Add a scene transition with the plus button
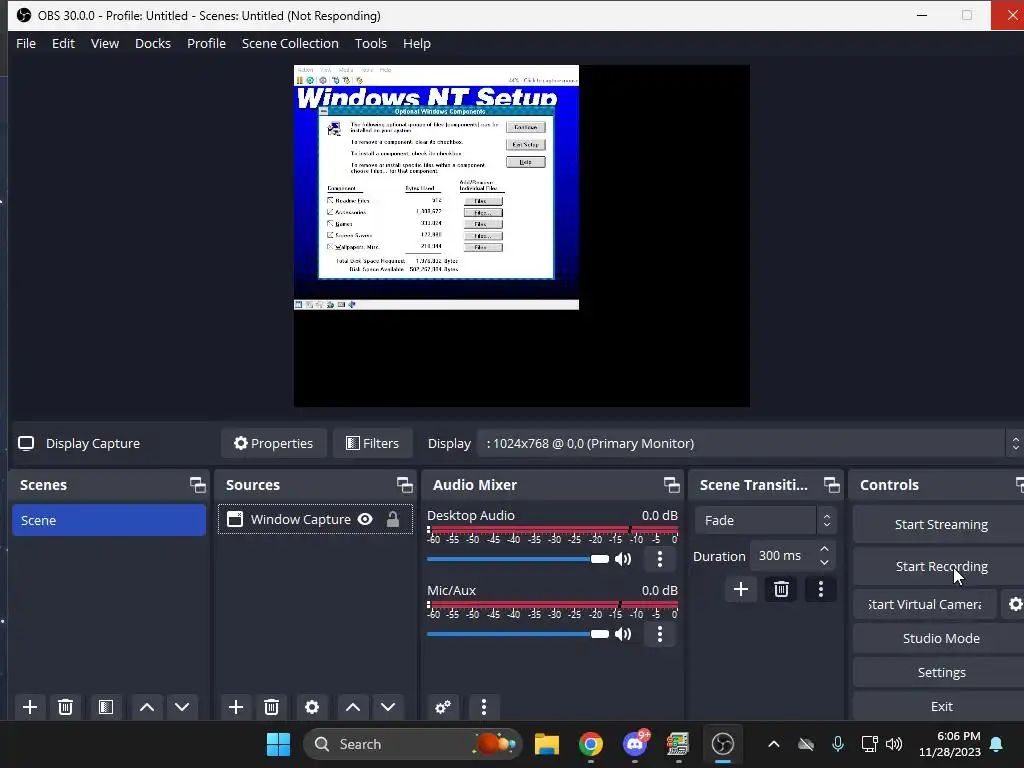1024x768 pixels. pos(741,590)
